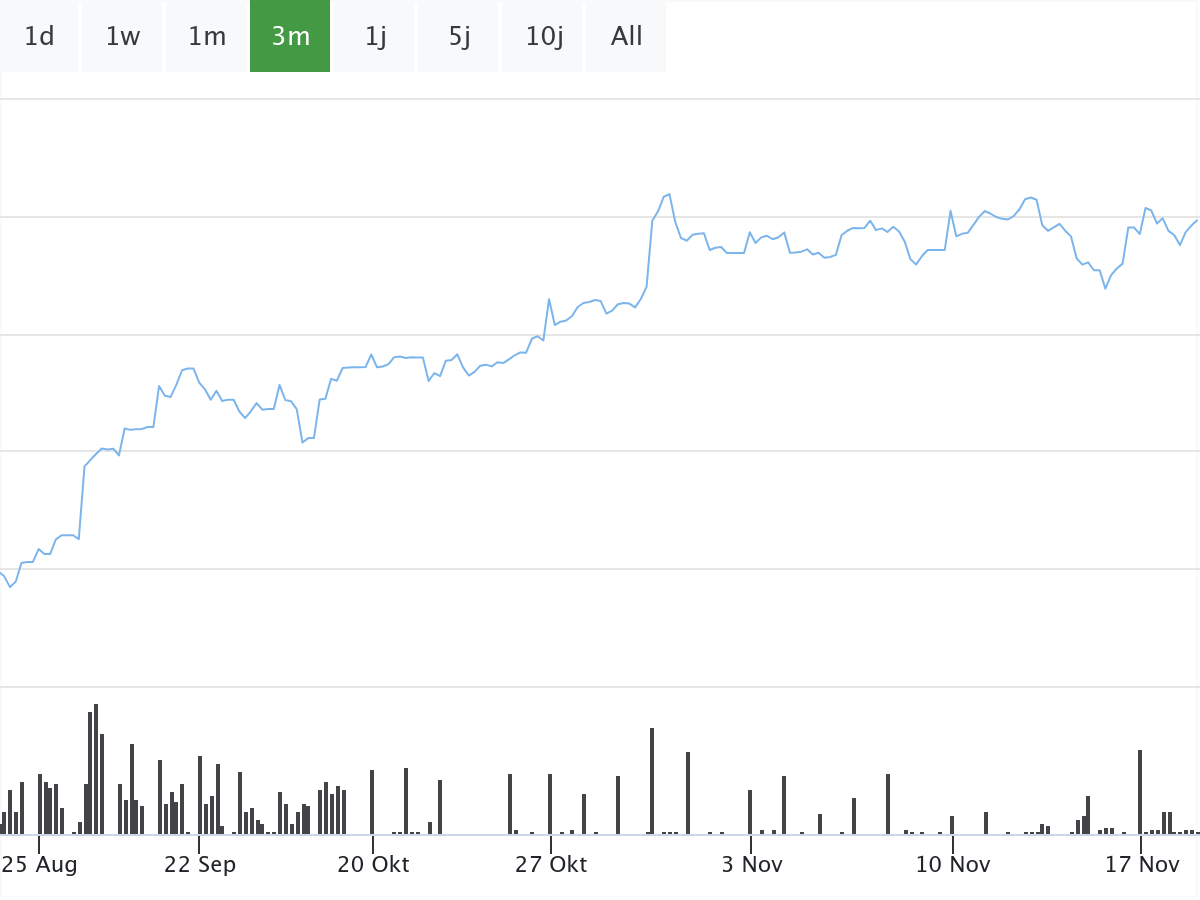
Task: Click the tall volume bar between 27 Okt and 3 Nov
Action: pyautogui.click(x=652, y=781)
